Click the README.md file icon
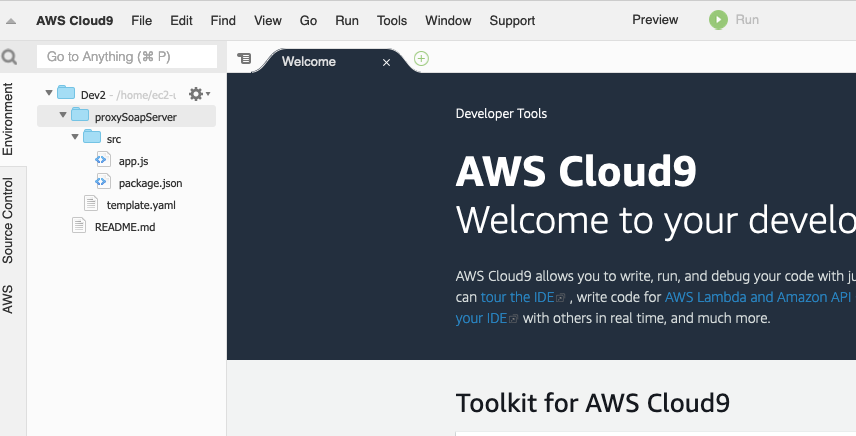Viewport: 856px width, 436px height. (x=79, y=225)
